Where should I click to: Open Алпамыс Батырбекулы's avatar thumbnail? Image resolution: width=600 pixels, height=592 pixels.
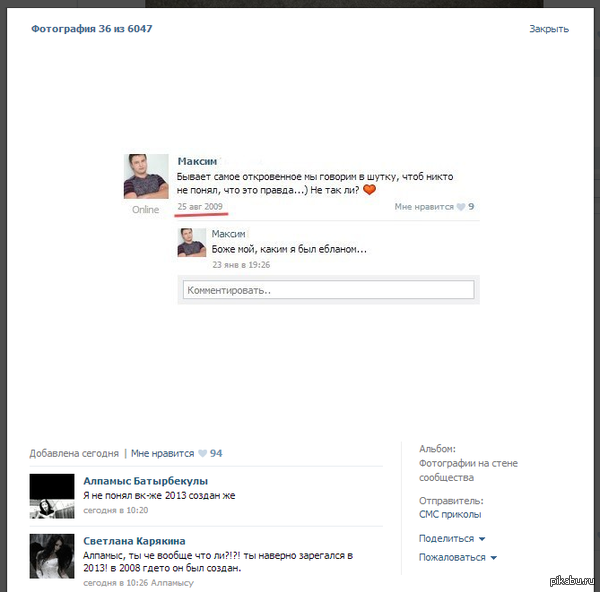pyautogui.click(x=52, y=496)
